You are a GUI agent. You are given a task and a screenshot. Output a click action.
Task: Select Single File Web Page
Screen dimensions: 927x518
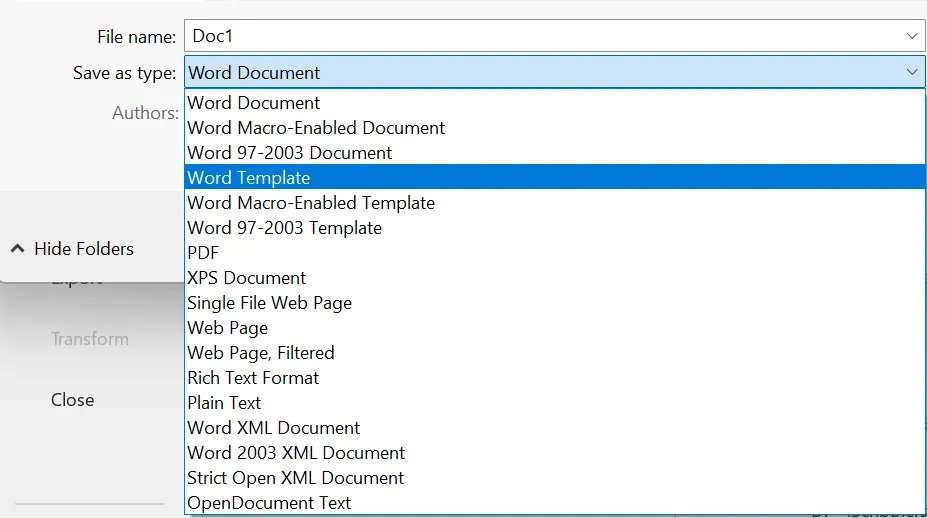click(x=555, y=303)
